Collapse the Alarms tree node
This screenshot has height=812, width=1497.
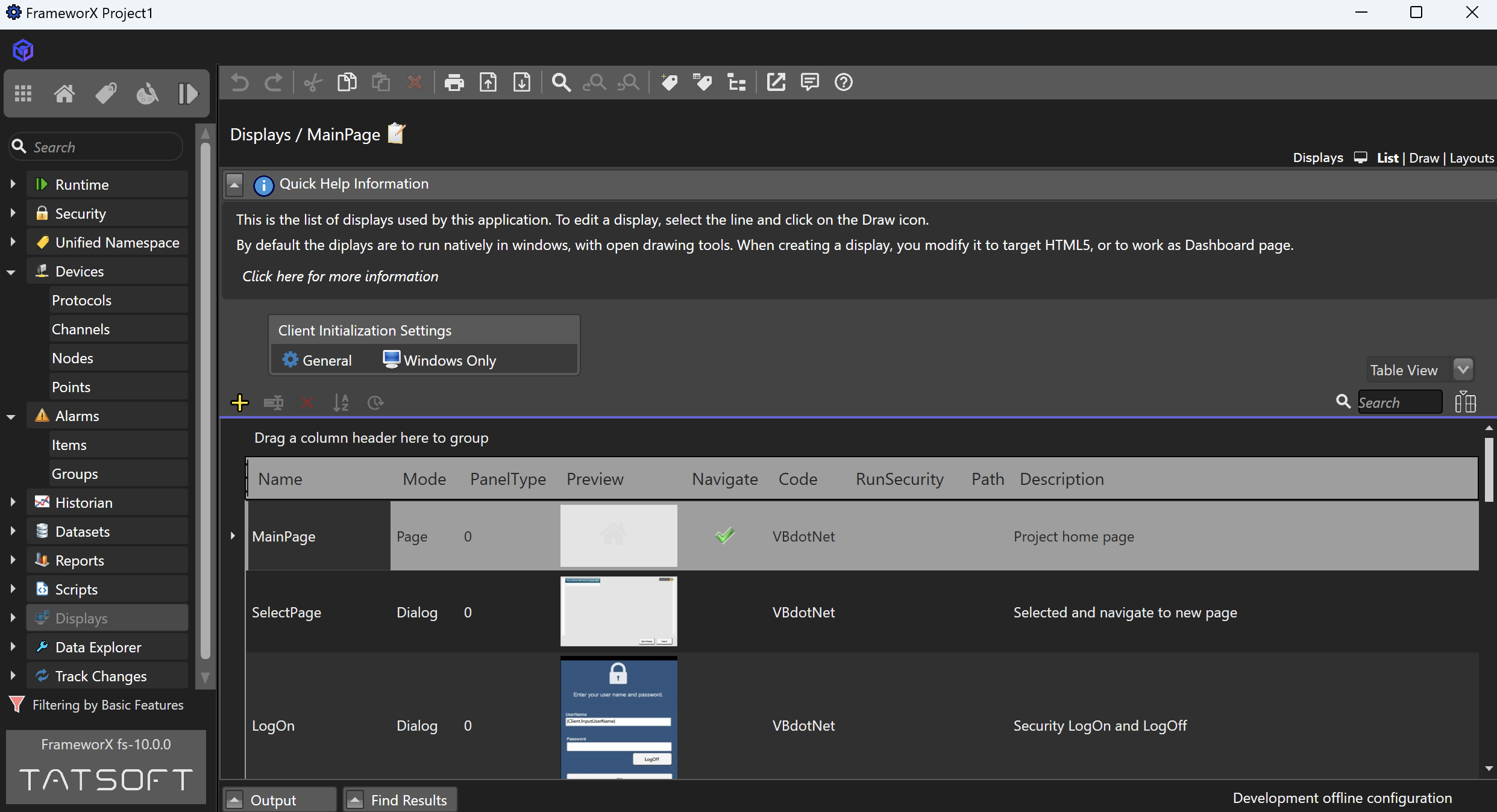11,417
